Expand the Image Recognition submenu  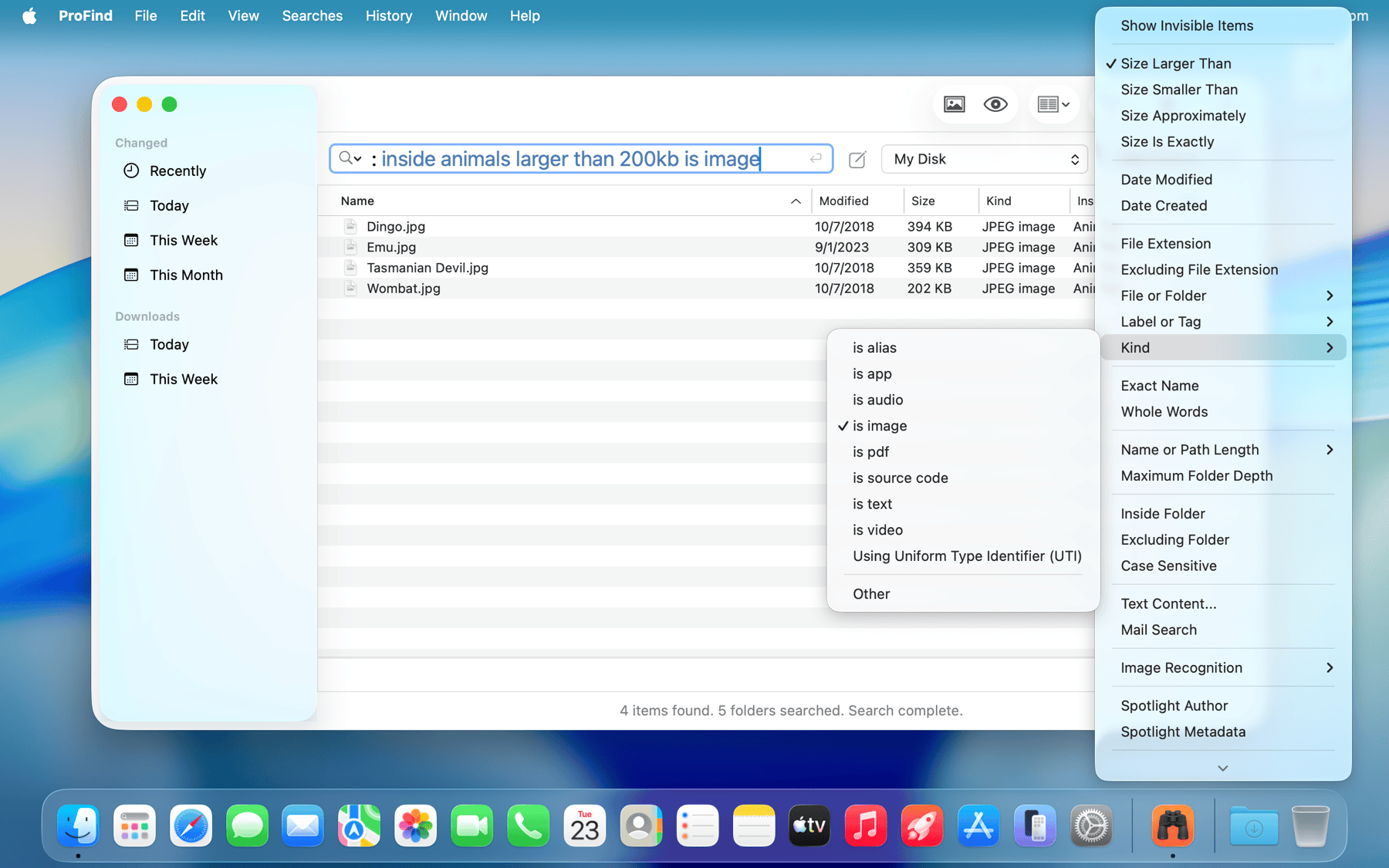(x=1223, y=668)
